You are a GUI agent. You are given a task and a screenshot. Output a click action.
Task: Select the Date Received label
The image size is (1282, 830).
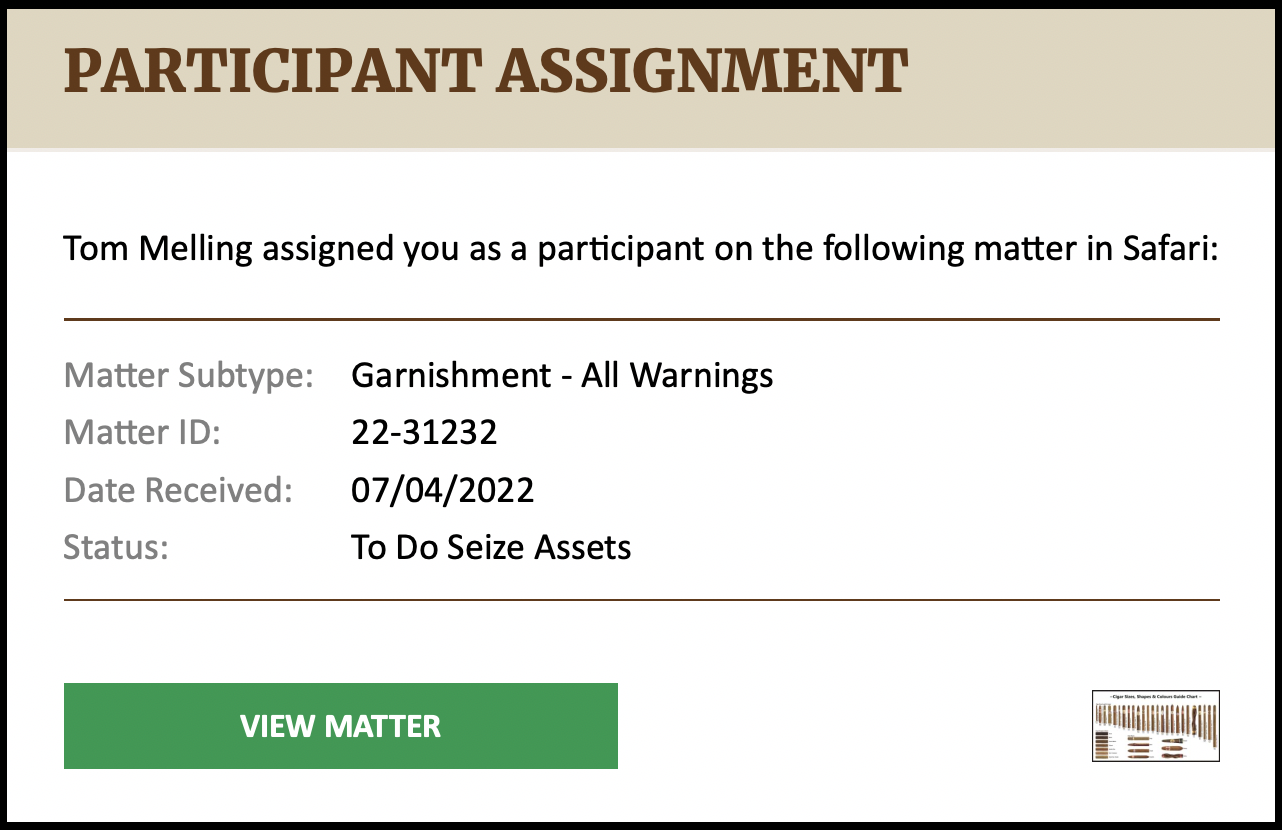coord(178,490)
